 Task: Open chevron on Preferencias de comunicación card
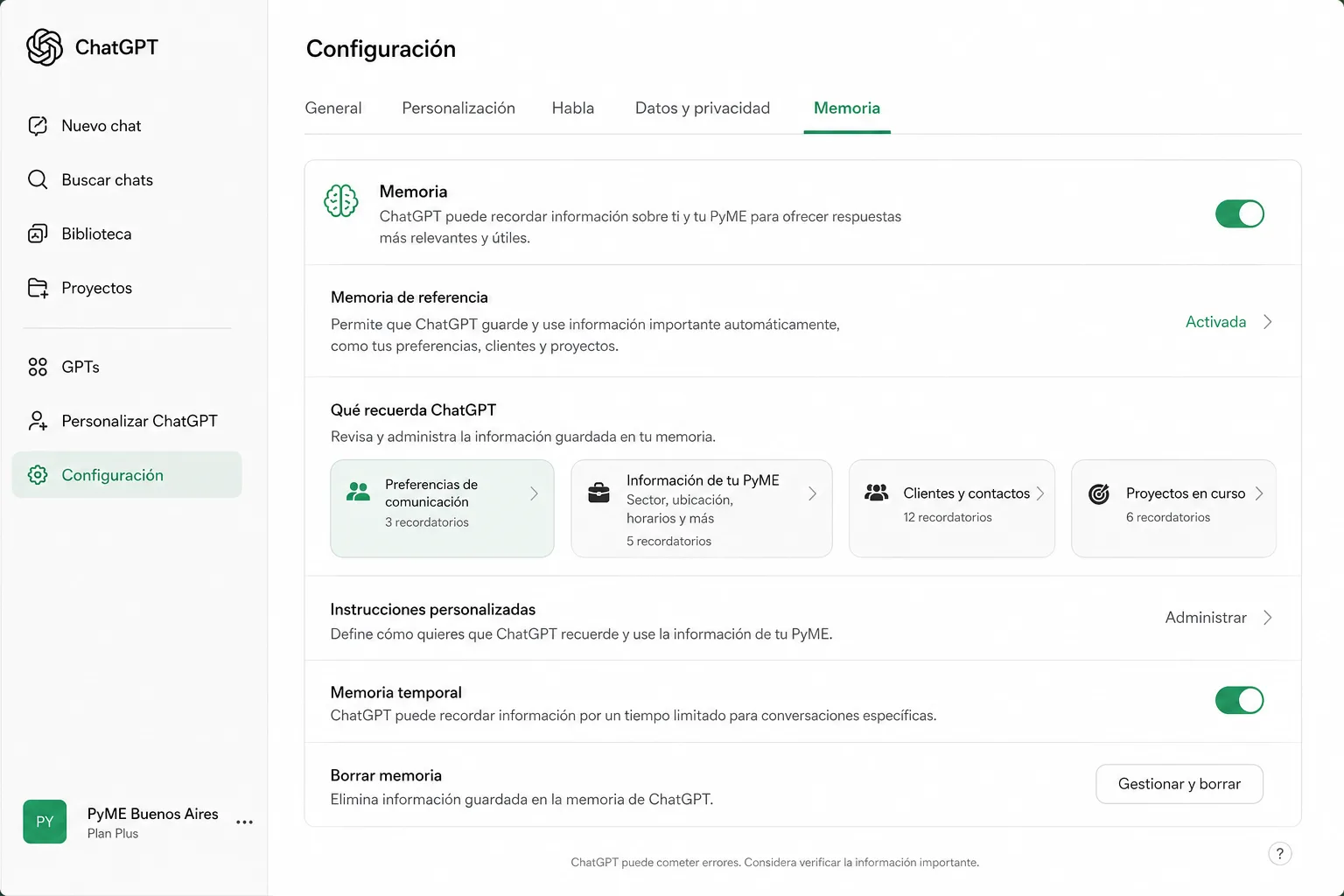pos(535,494)
